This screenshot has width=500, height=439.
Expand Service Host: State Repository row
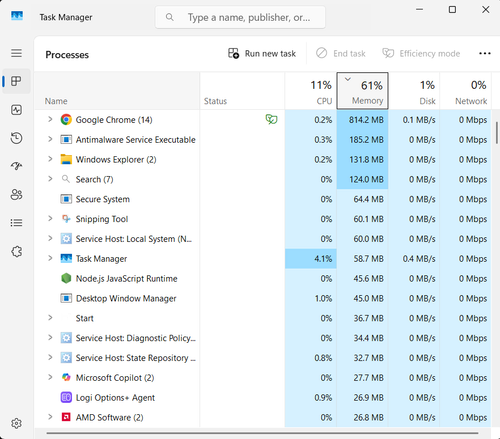(50, 357)
